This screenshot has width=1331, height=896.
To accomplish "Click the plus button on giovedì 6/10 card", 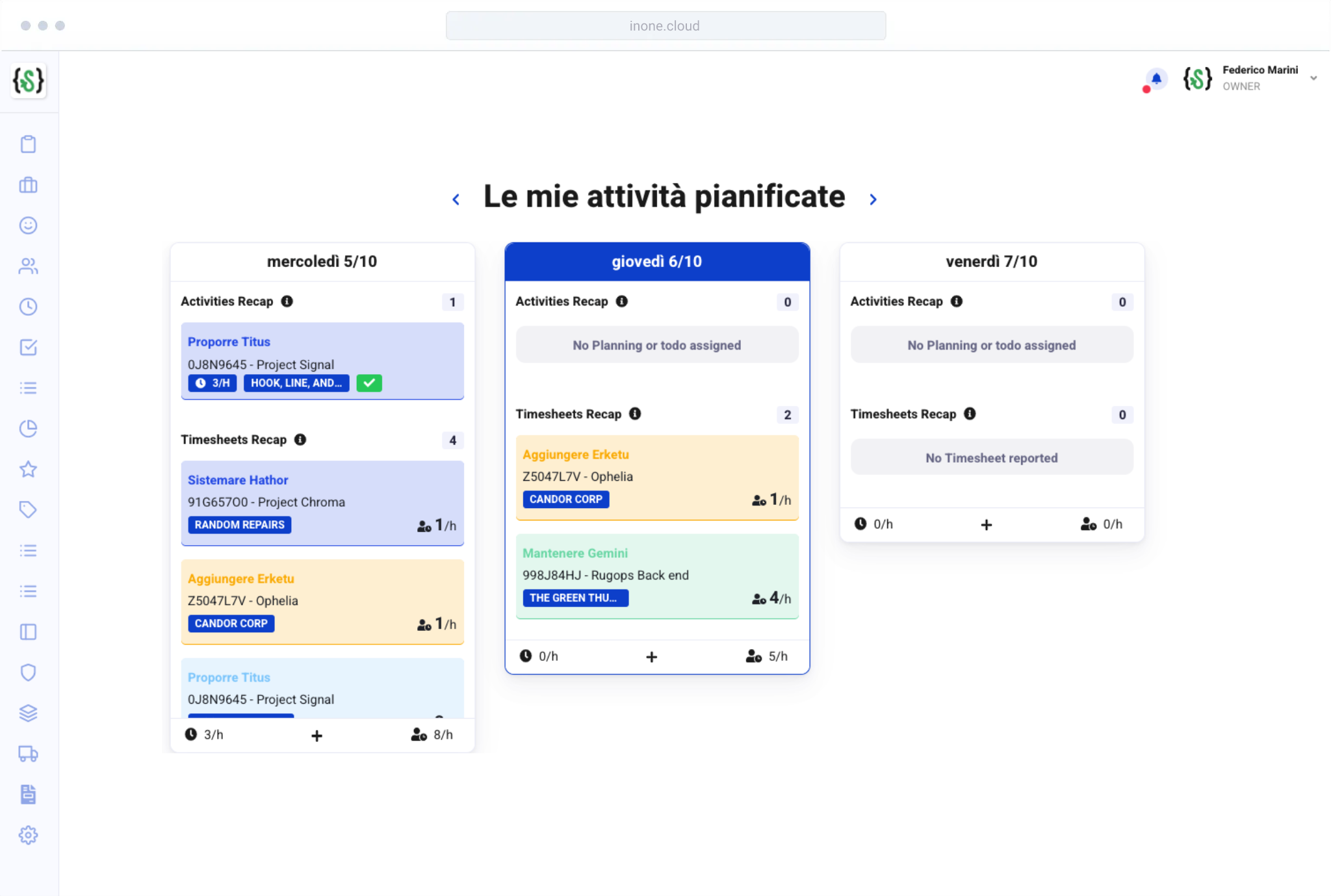I will click(652, 656).
